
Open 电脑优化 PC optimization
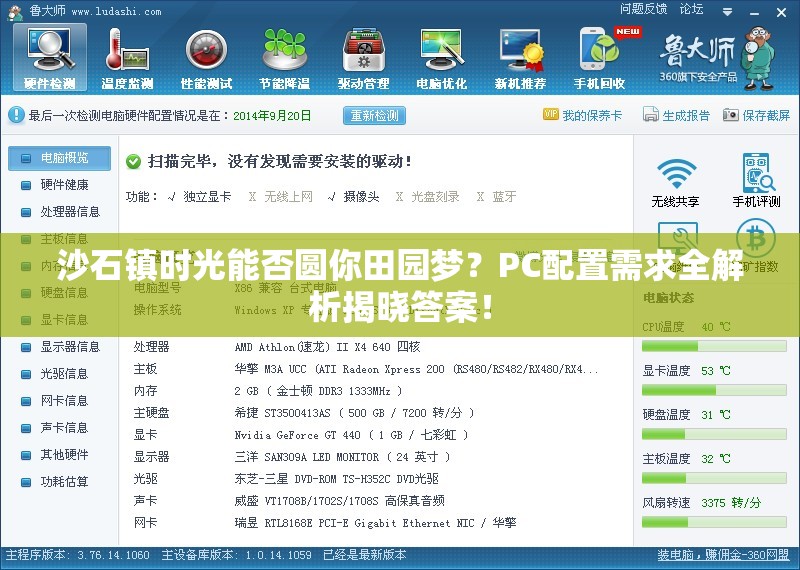442,58
